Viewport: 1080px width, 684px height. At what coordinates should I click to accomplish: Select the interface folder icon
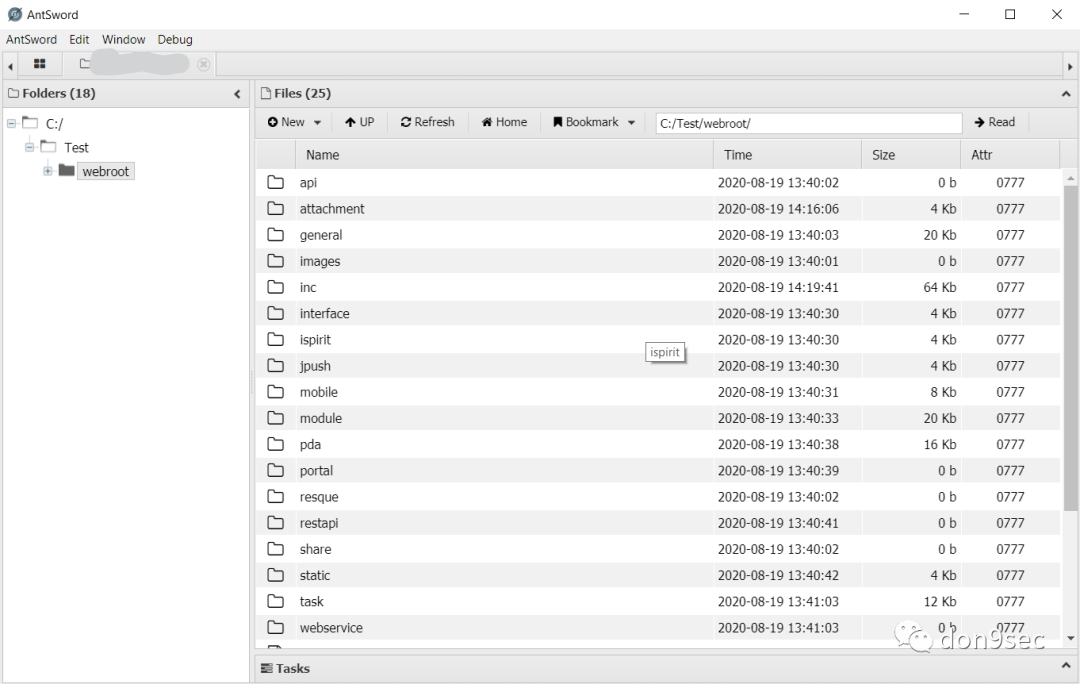[x=276, y=313]
